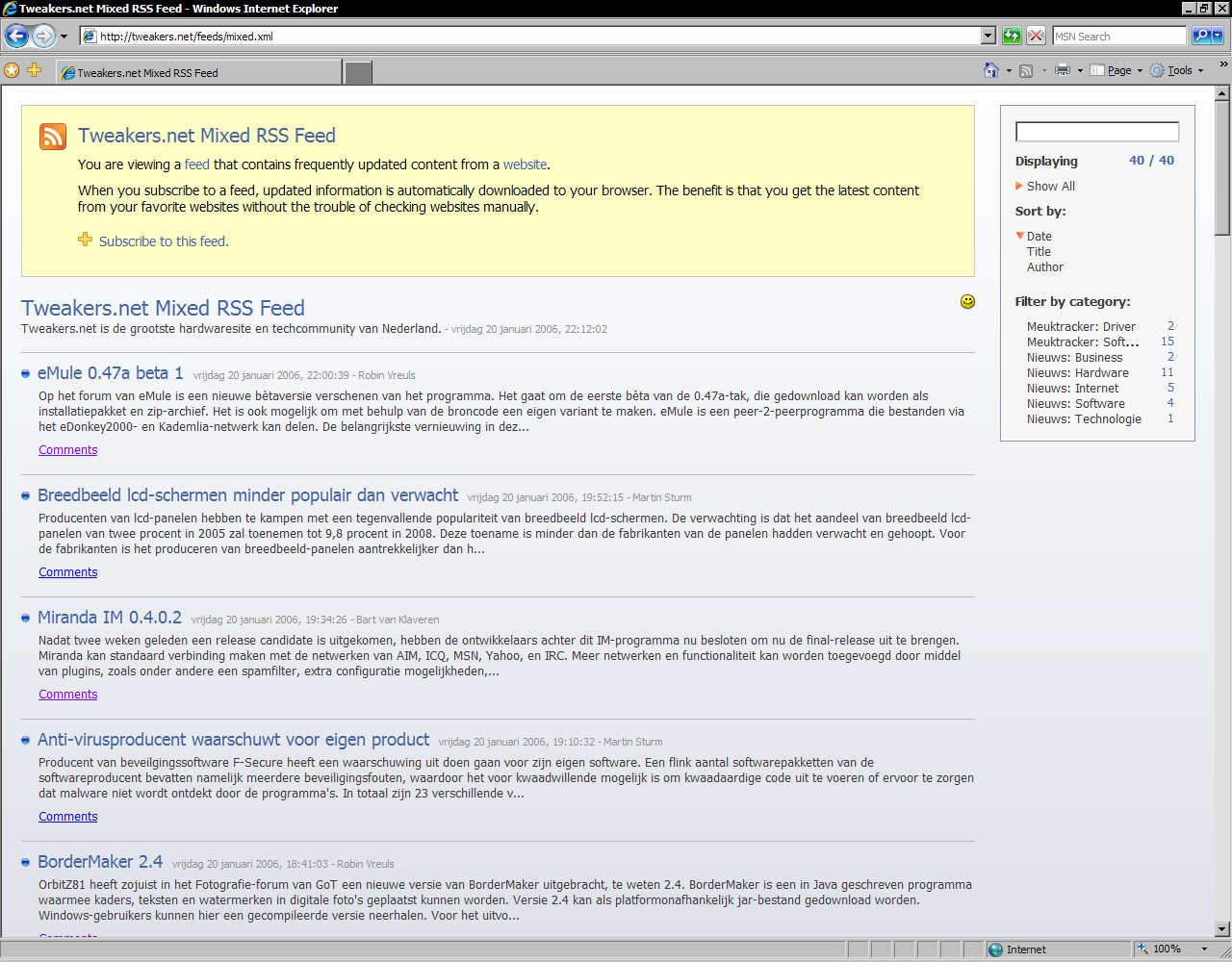Open Anti-virusproducent waarschuwt voor eigen product
The width and height of the screenshot is (1232, 962).
click(233, 740)
